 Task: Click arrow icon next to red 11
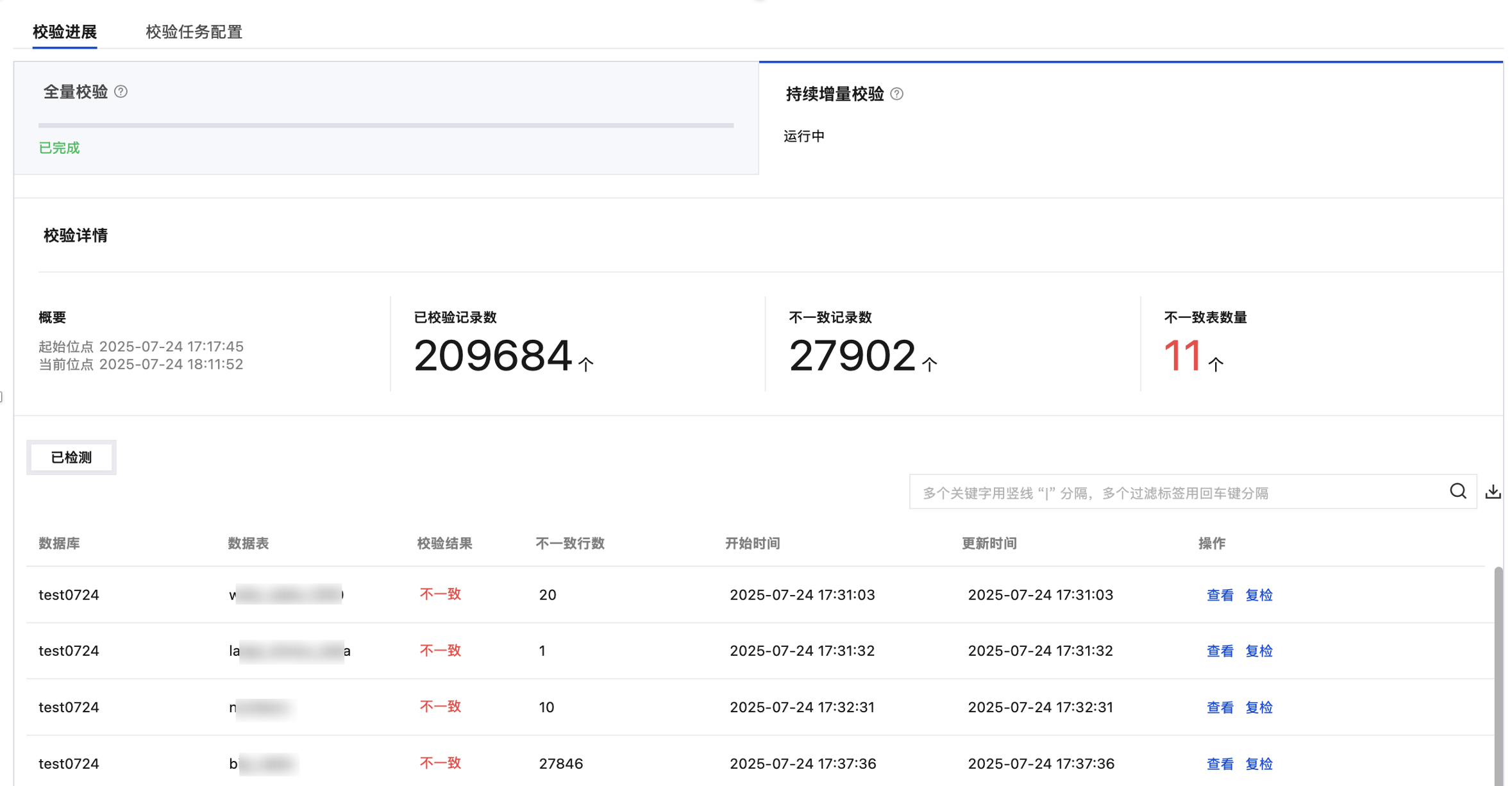(x=1215, y=364)
